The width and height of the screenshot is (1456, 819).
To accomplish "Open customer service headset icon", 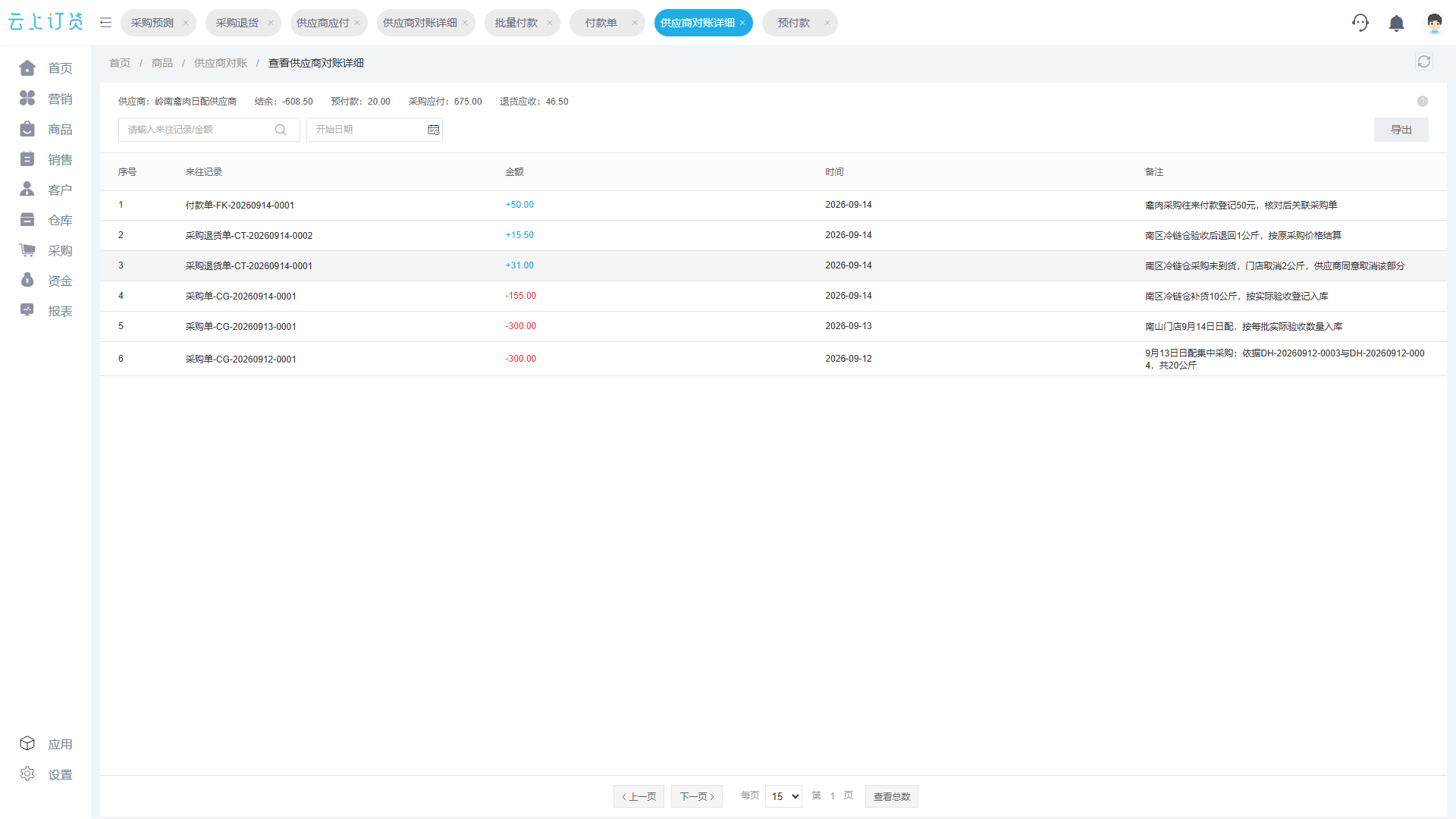I will pos(1360,23).
